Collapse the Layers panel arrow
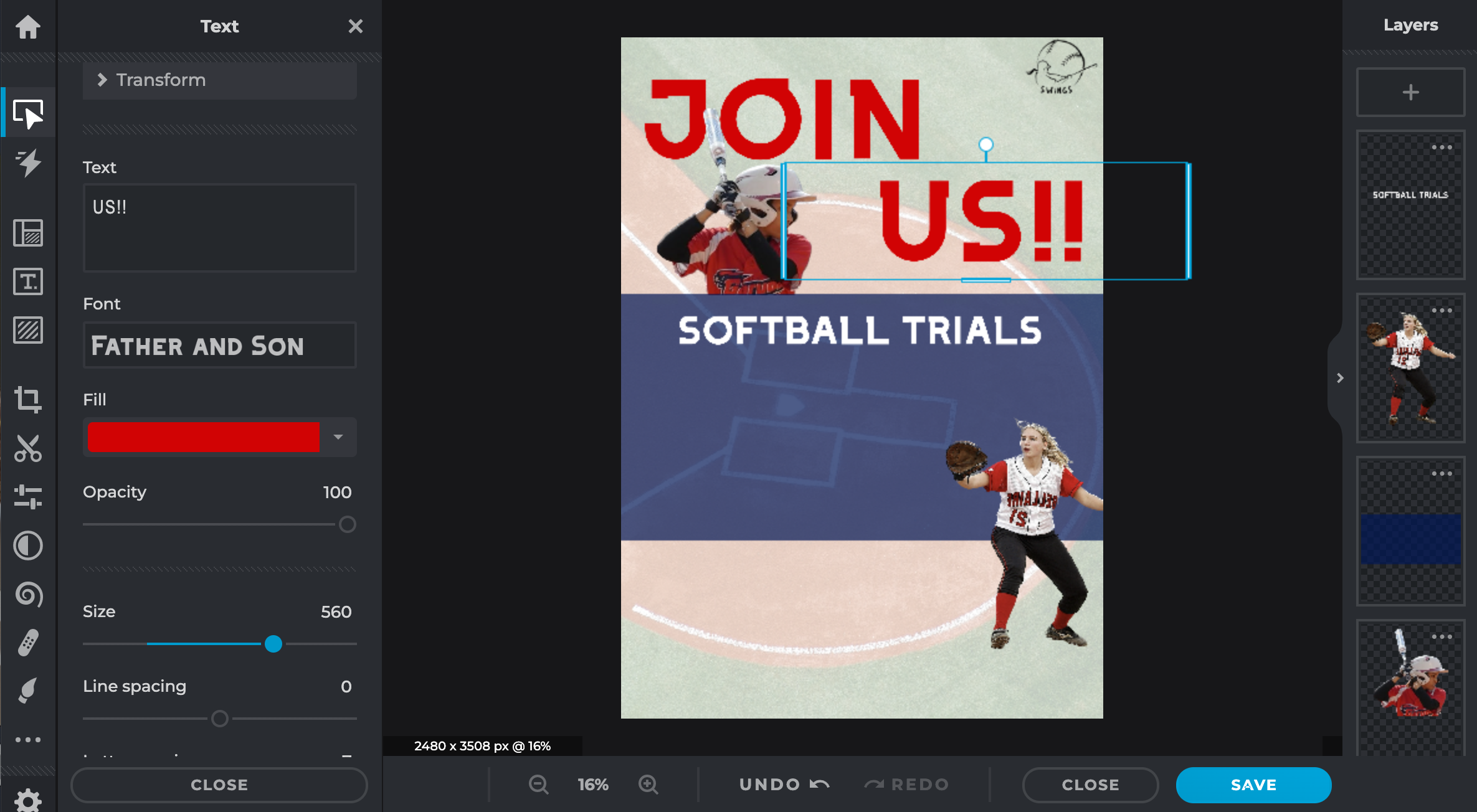1477x812 pixels. pyautogui.click(x=1340, y=378)
